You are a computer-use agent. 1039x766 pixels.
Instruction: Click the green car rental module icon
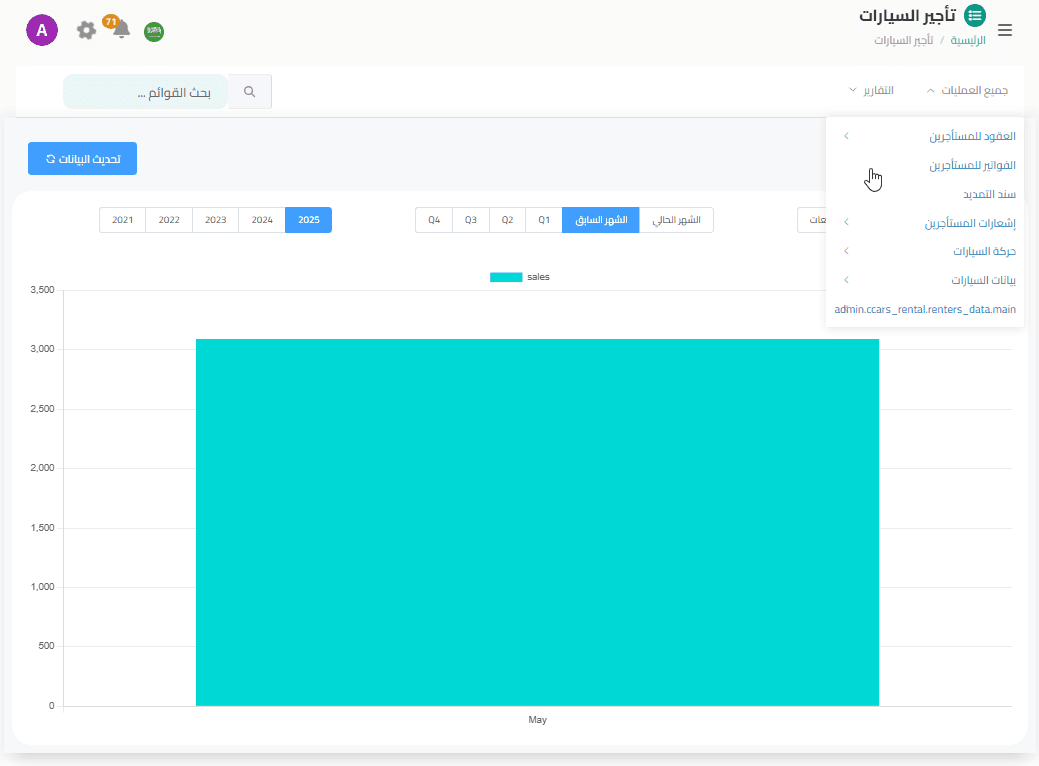(974, 15)
